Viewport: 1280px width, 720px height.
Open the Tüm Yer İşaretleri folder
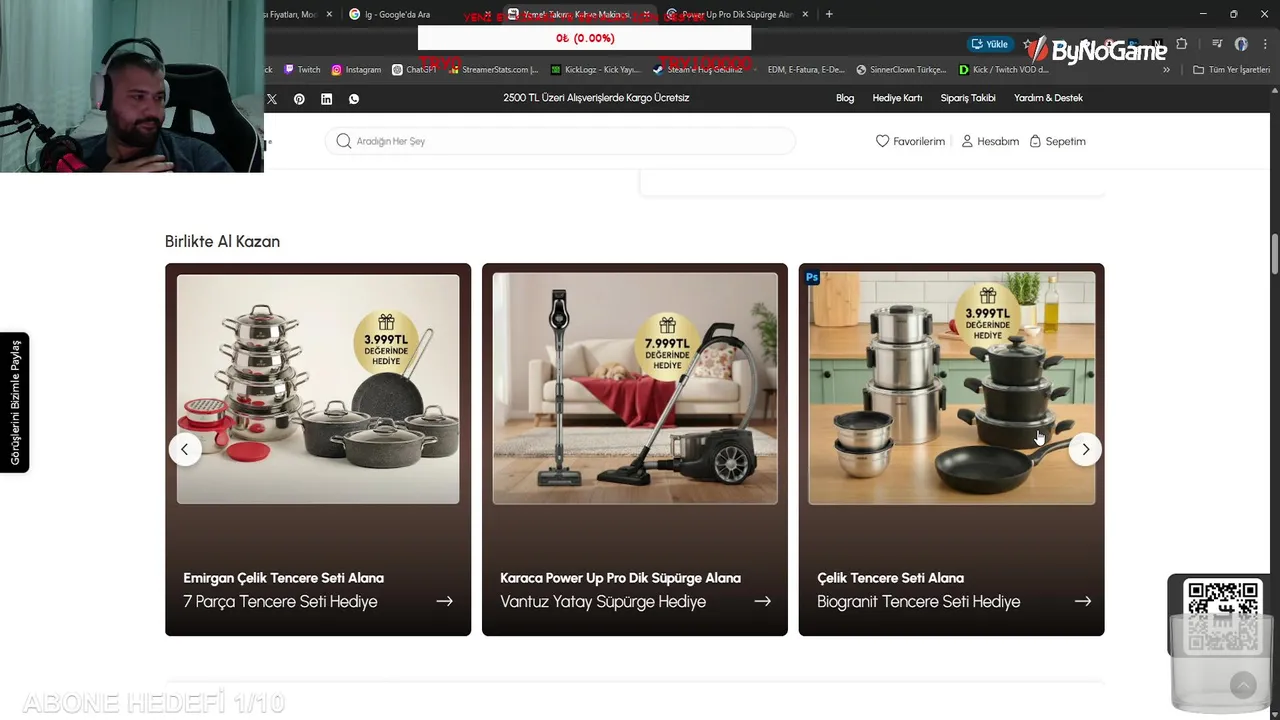coord(1231,70)
